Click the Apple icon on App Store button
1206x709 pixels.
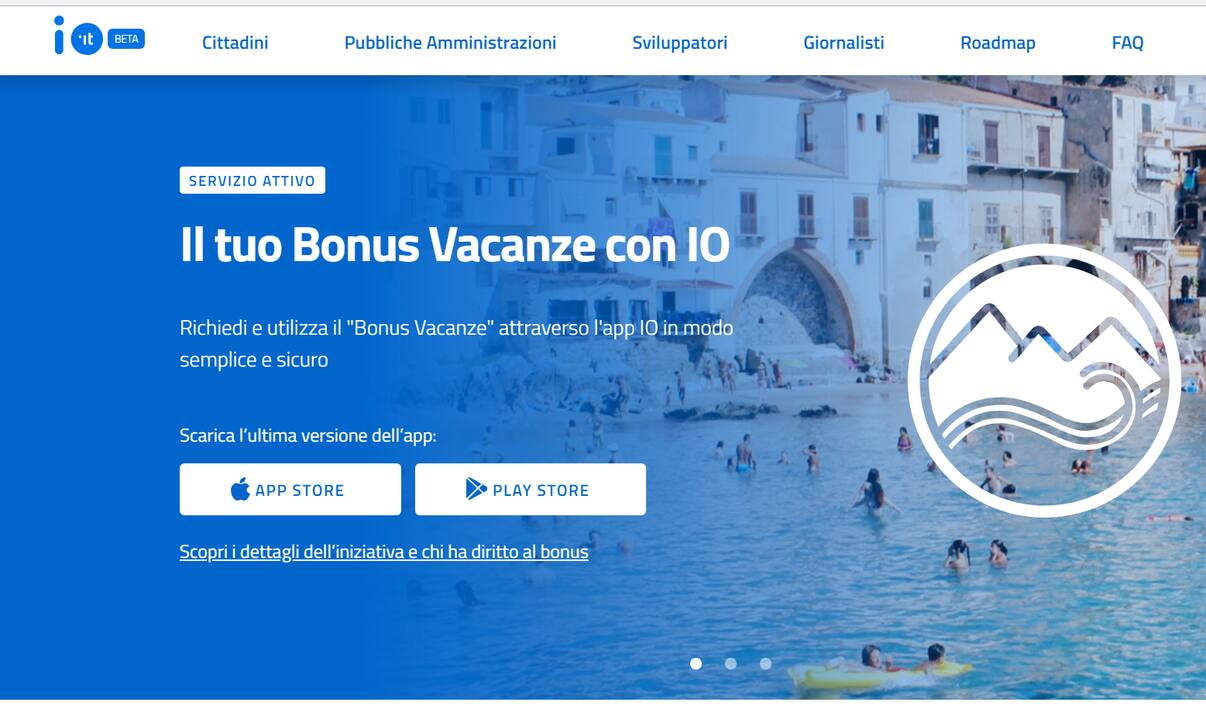(240, 489)
